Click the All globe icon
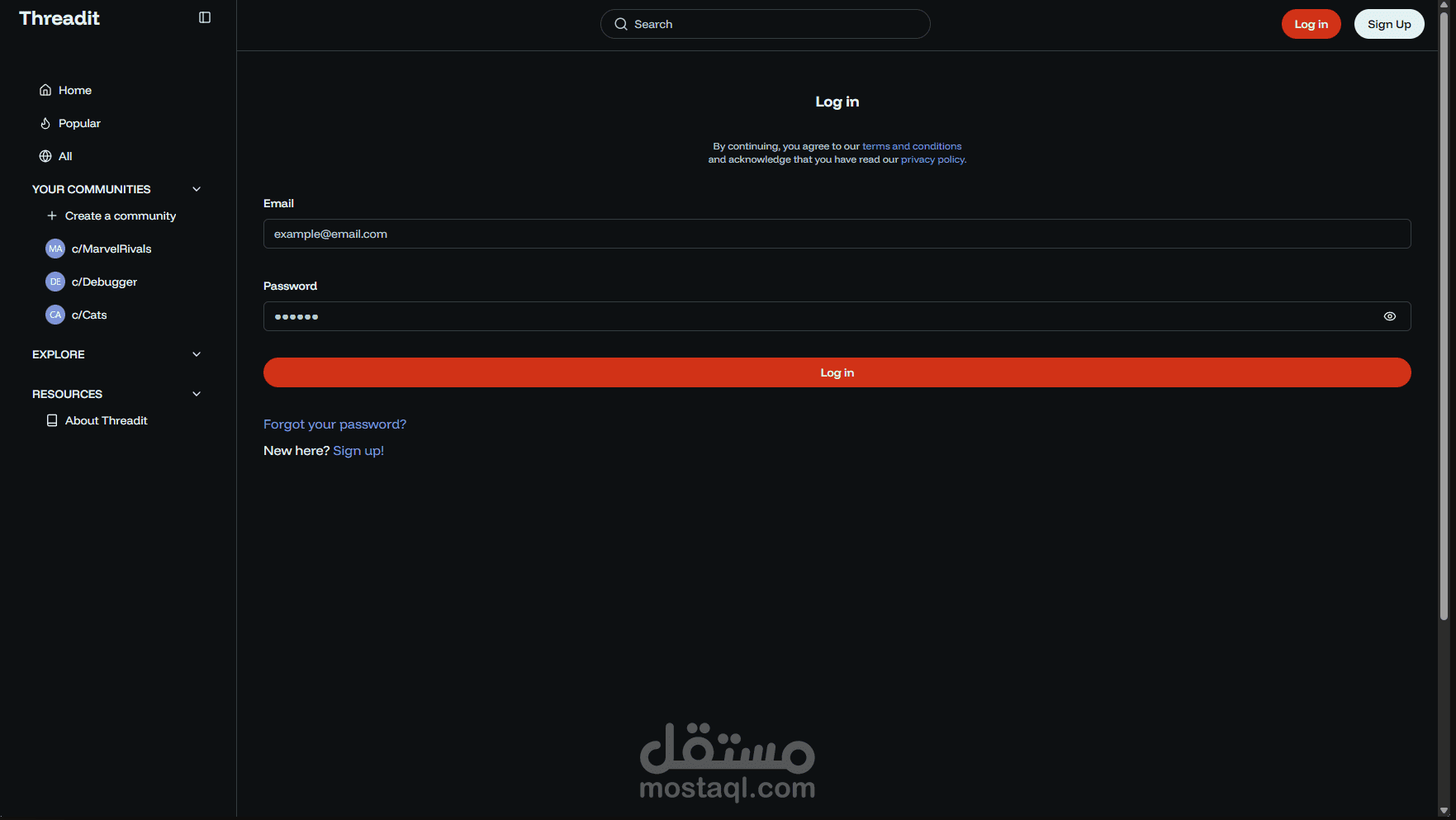 (45, 156)
